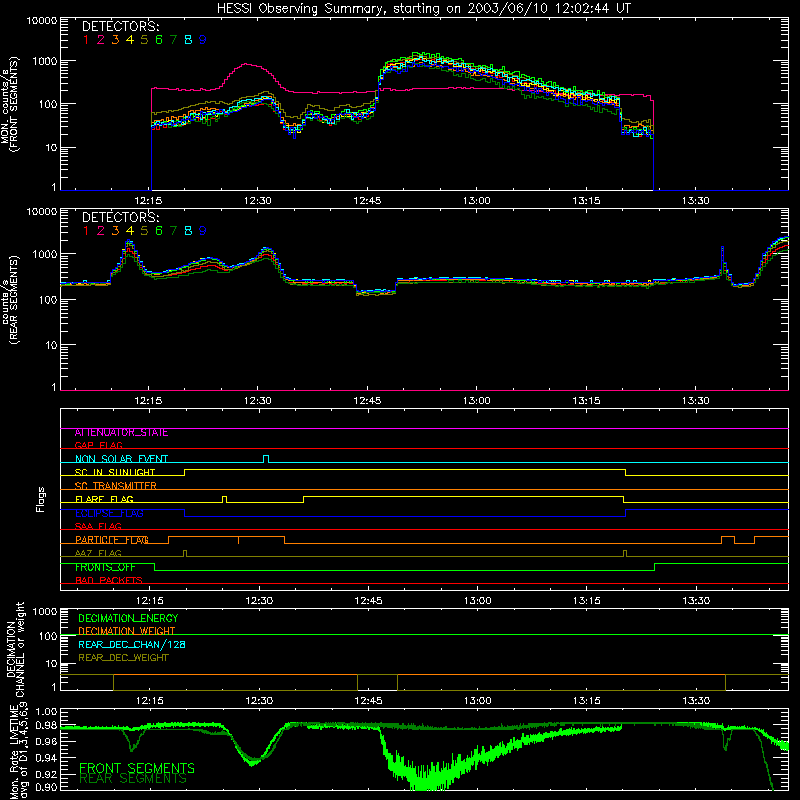
Task: Select the FLARE_FLAG label
Action: click(x=104, y=499)
